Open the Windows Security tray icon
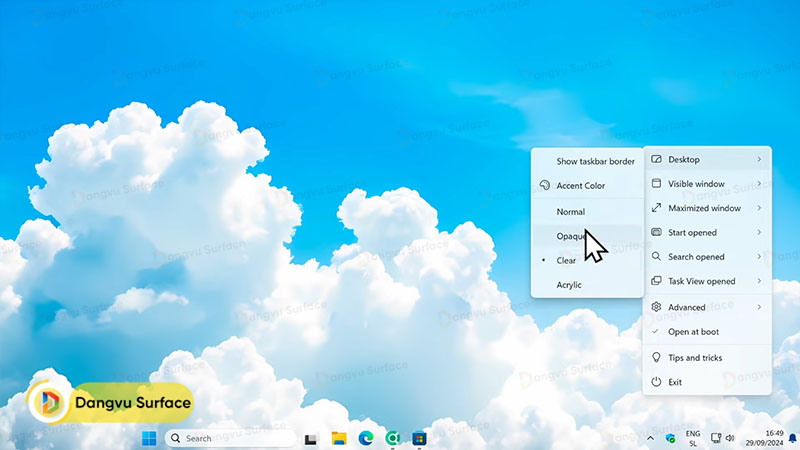Image resolution: width=800 pixels, height=450 pixels. pyautogui.click(x=670, y=438)
